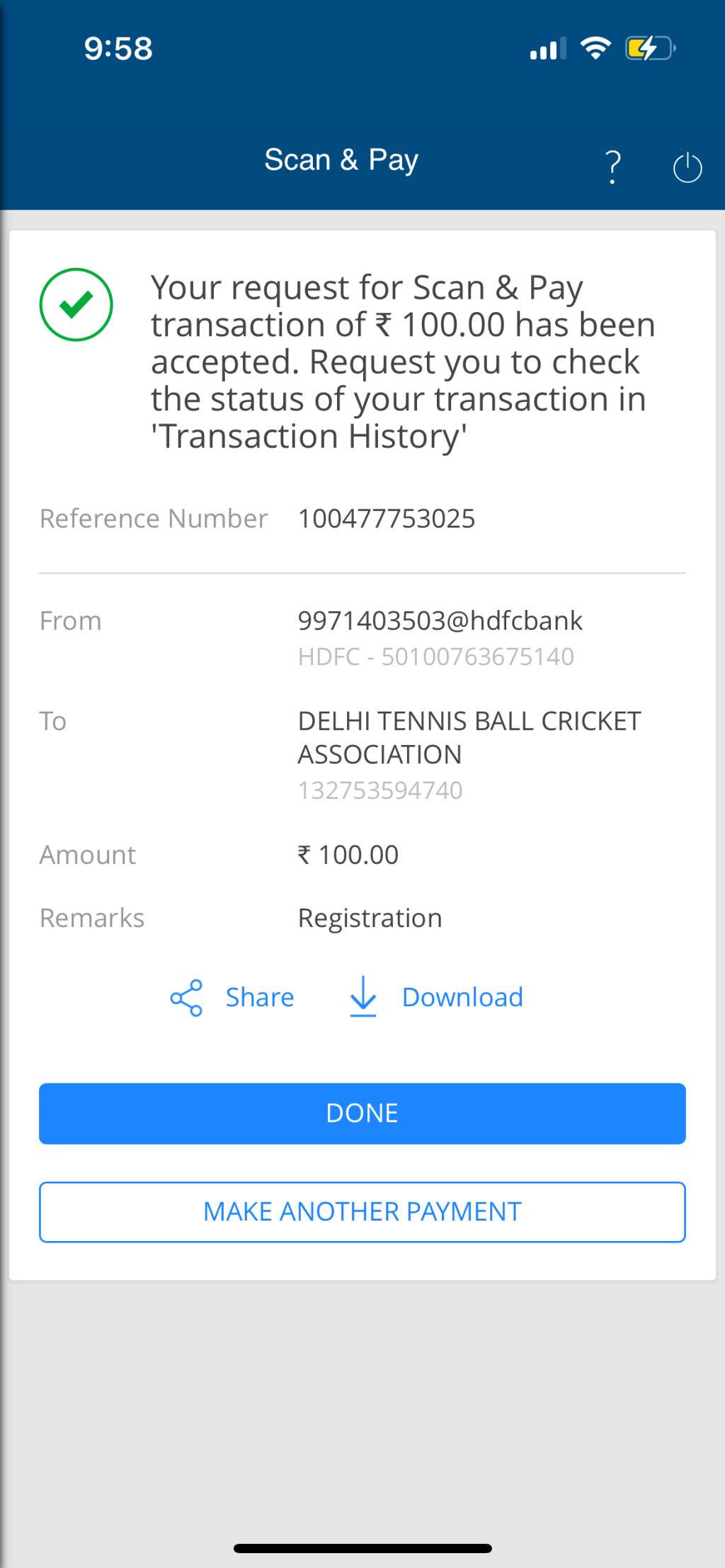This screenshot has height=1568, width=725.
Task: Tap the Scan & Pay header title
Action: (x=341, y=160)
